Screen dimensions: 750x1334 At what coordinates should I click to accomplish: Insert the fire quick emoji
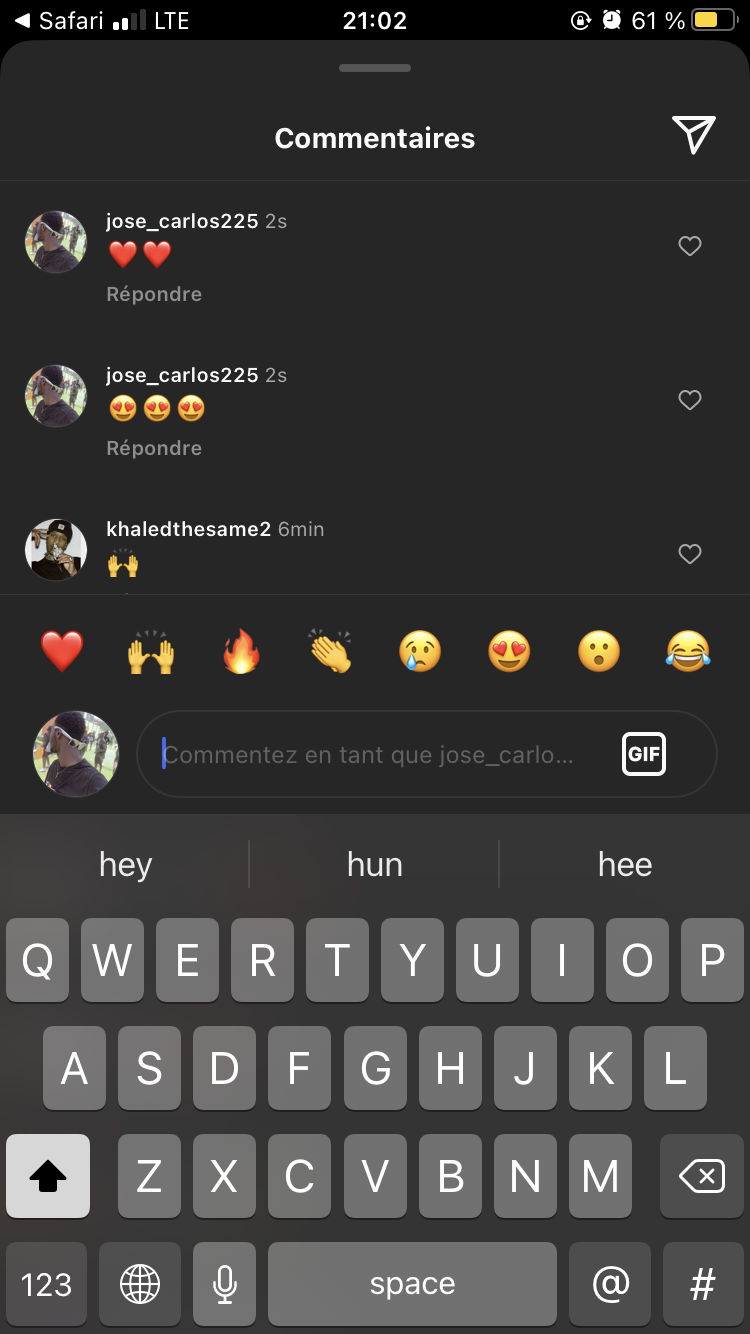[241, 652]
